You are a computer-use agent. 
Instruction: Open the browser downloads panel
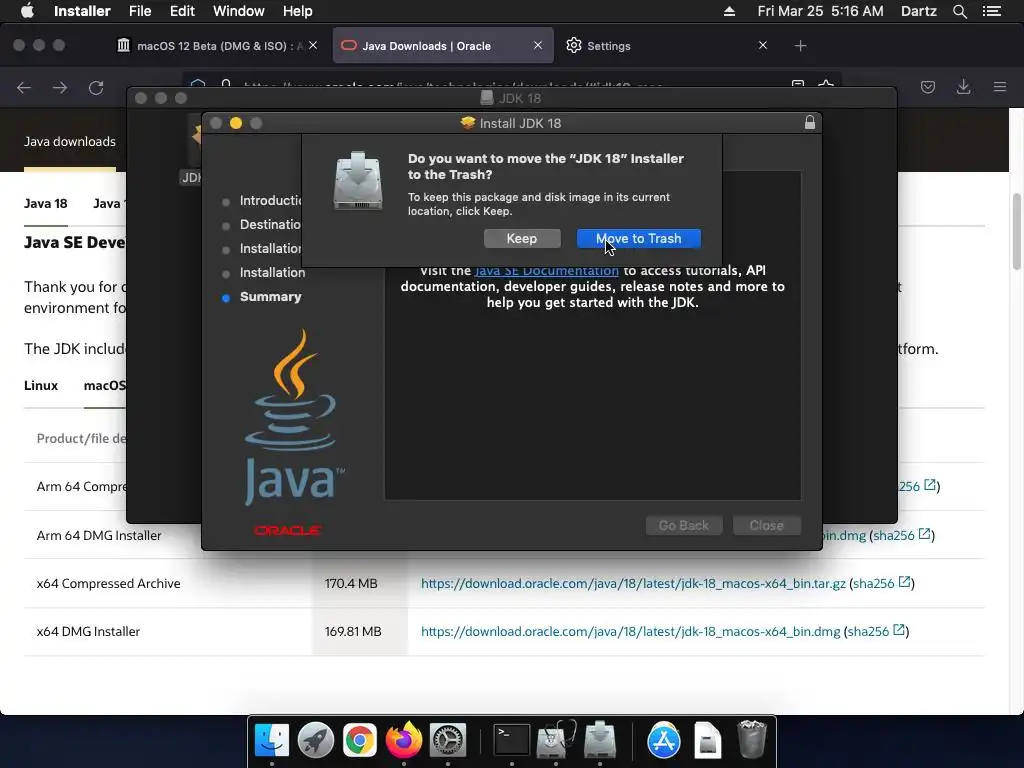tap(963, 87)
